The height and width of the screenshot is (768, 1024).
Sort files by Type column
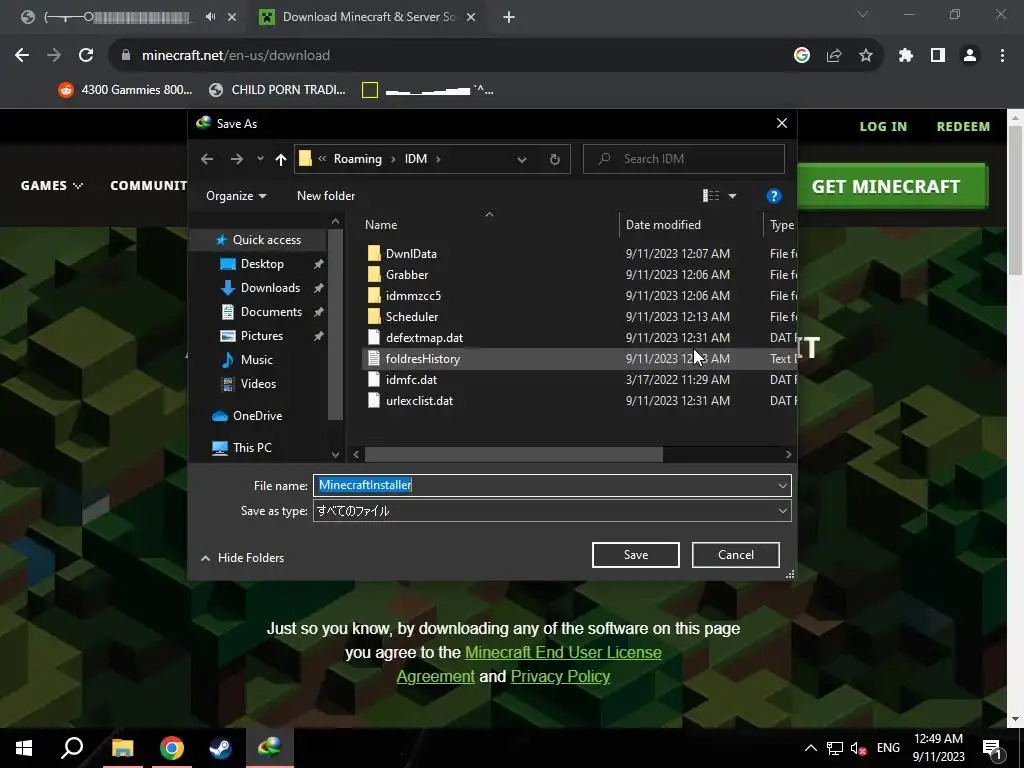[x=782, y=225]
